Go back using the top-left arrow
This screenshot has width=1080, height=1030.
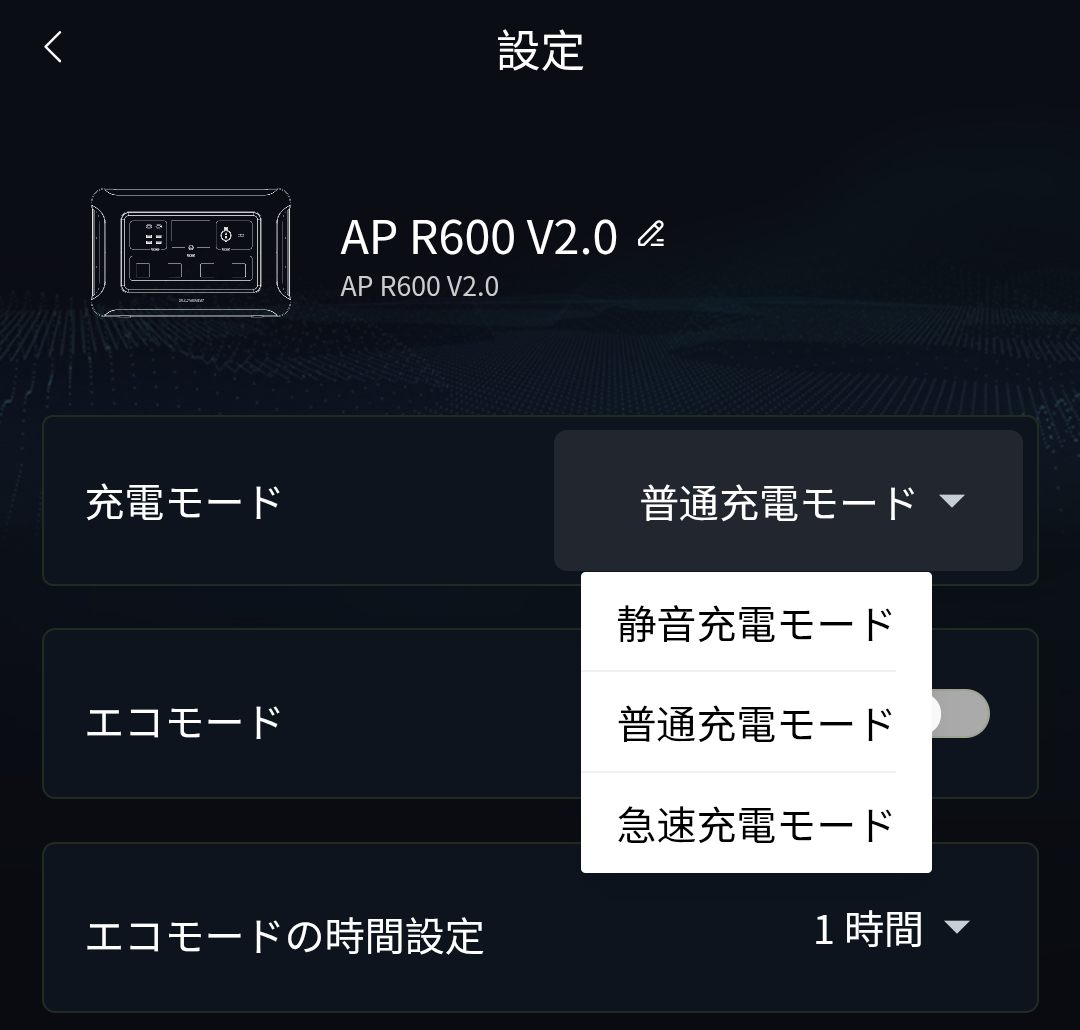(x=53, y=47)
